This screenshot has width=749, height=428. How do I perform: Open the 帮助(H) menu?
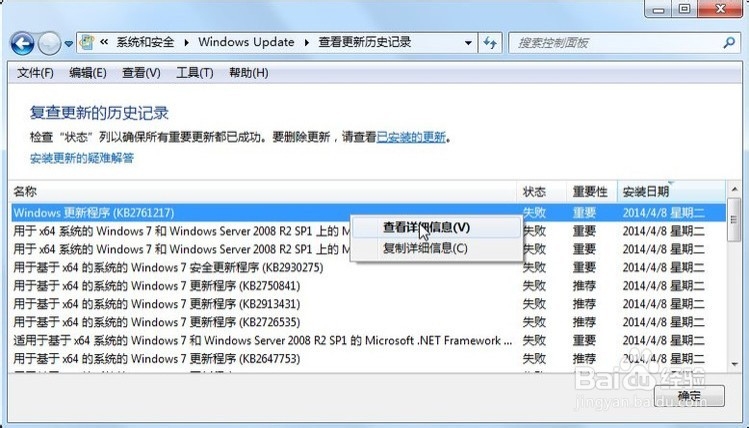click(248, 73)
